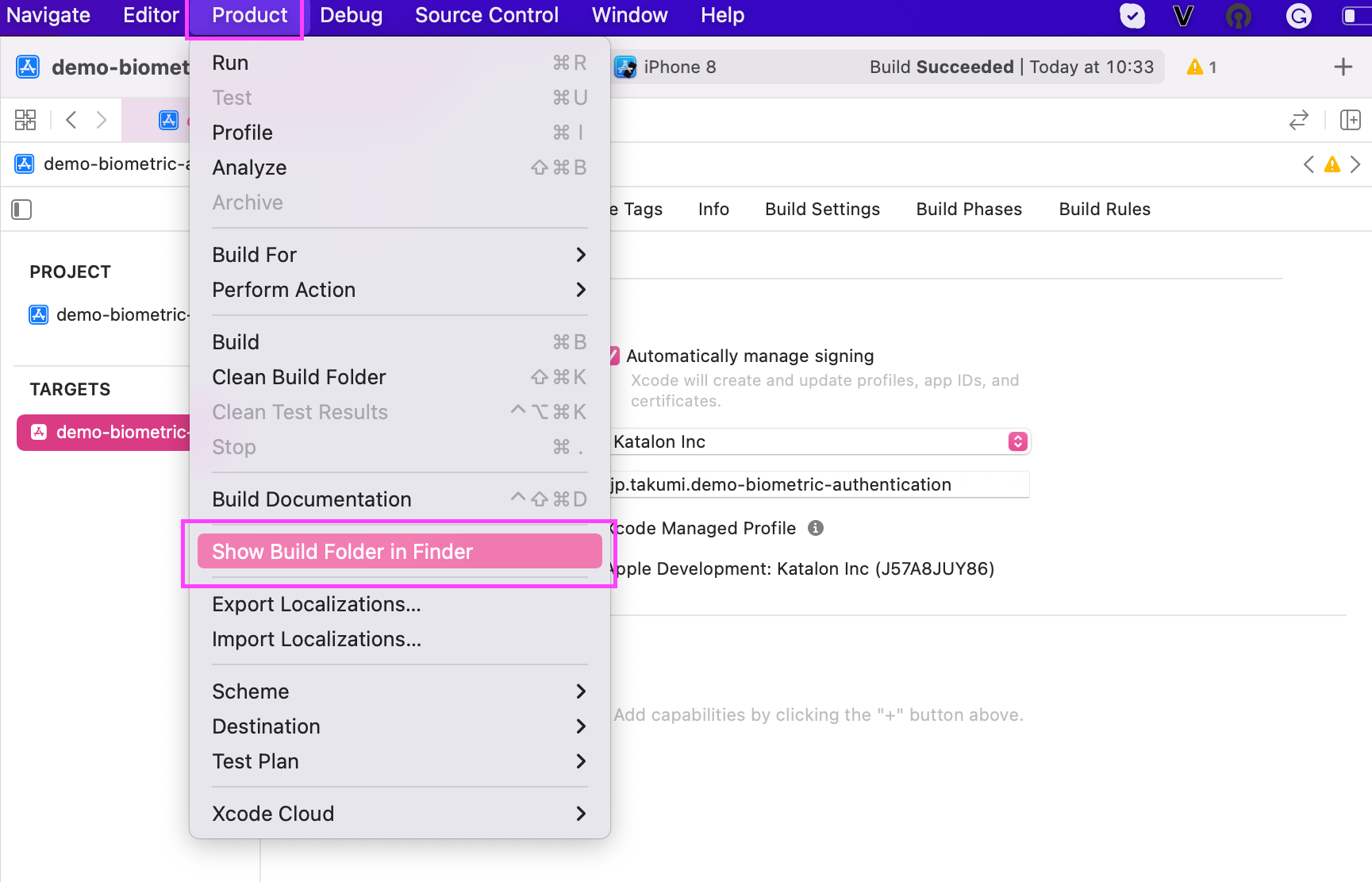Switch to the Build Phases tab
1372x882 pixels.
(969, 209)
